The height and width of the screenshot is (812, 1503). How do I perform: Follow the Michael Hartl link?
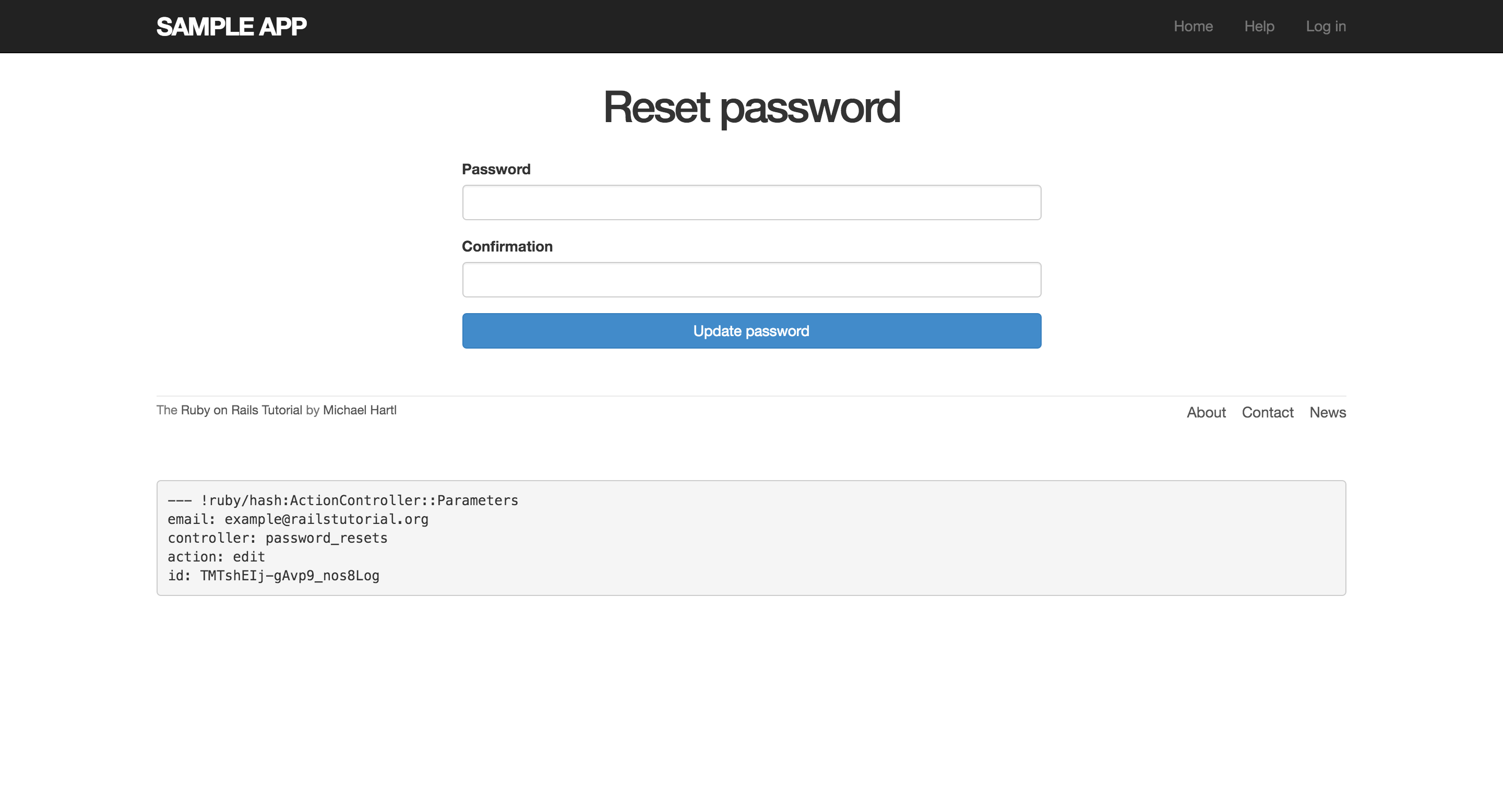[x=360, y=410]
